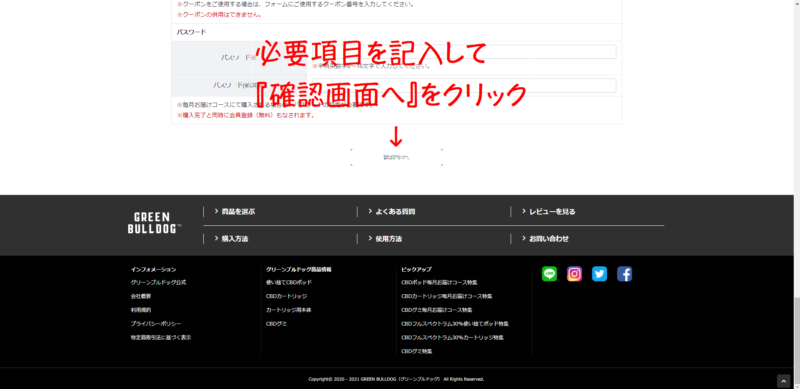Click the back-to-top arrow icon
This screenshot has width=800, height=389.
(783, 381)
